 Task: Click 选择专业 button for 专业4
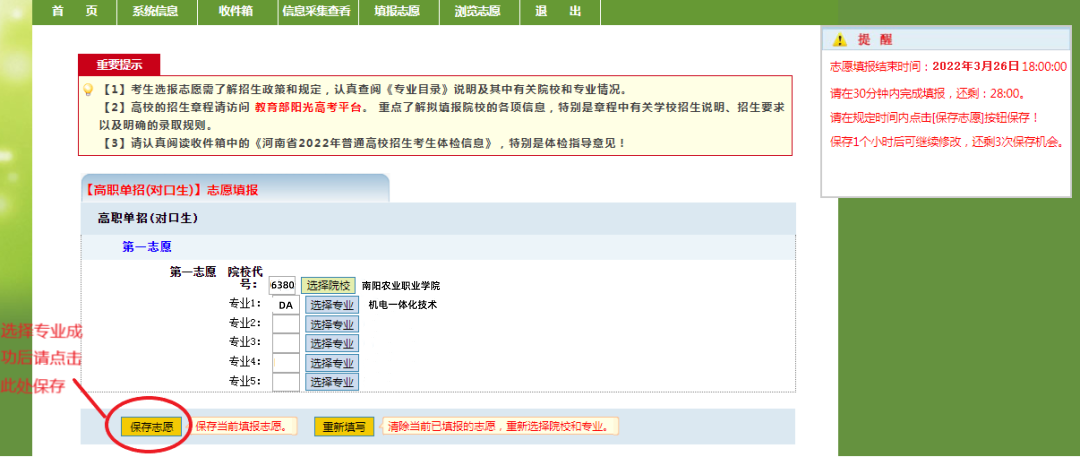[332, 363]
